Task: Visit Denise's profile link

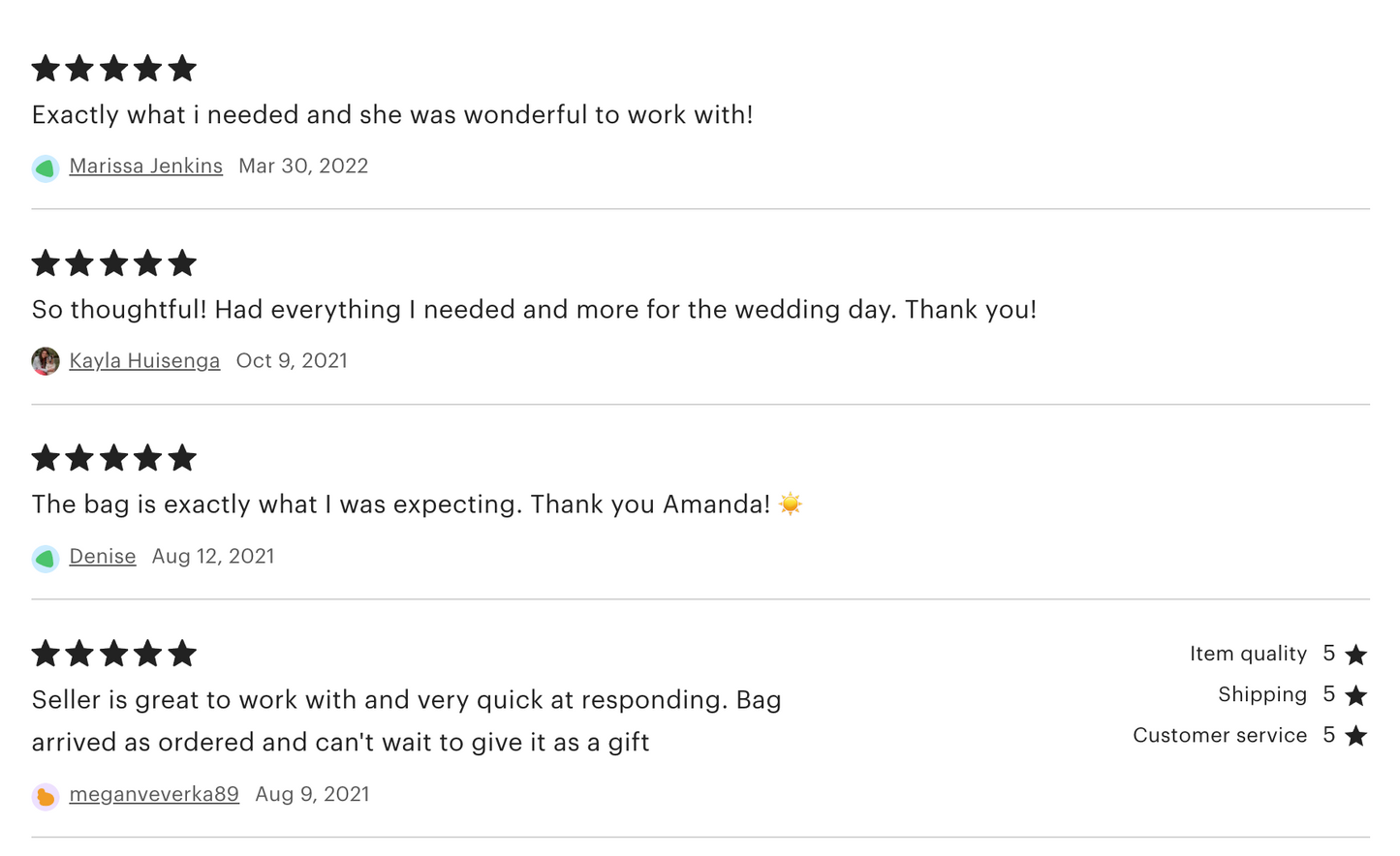Action: point(102,557)
